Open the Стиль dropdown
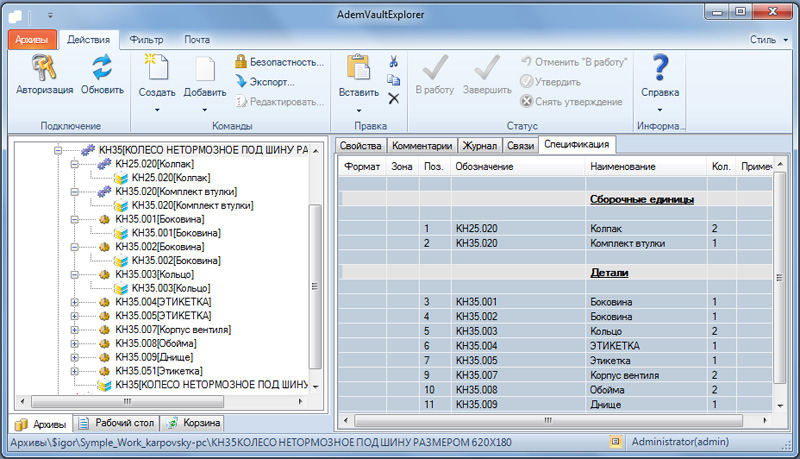This screenshot has width=800, height=459. point(766,40)
